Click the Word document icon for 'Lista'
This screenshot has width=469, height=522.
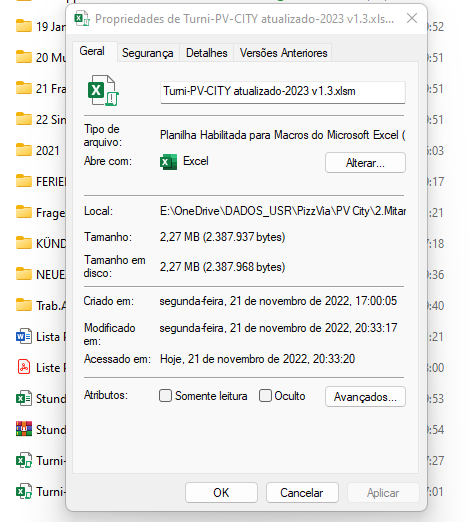24,336
